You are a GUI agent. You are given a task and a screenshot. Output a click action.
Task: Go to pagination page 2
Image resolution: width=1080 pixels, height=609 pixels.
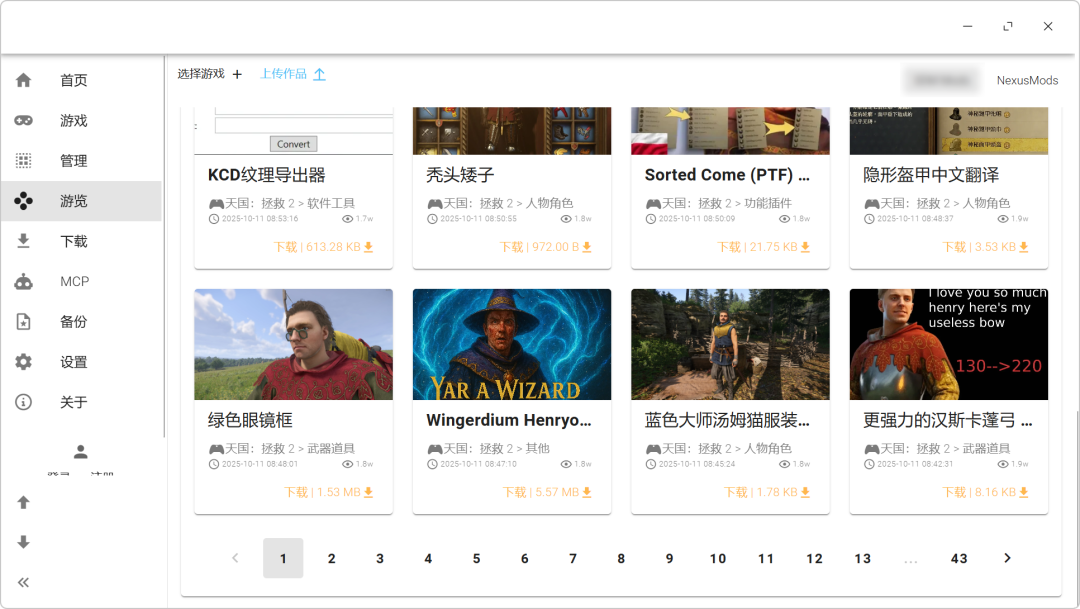[331, 558]
